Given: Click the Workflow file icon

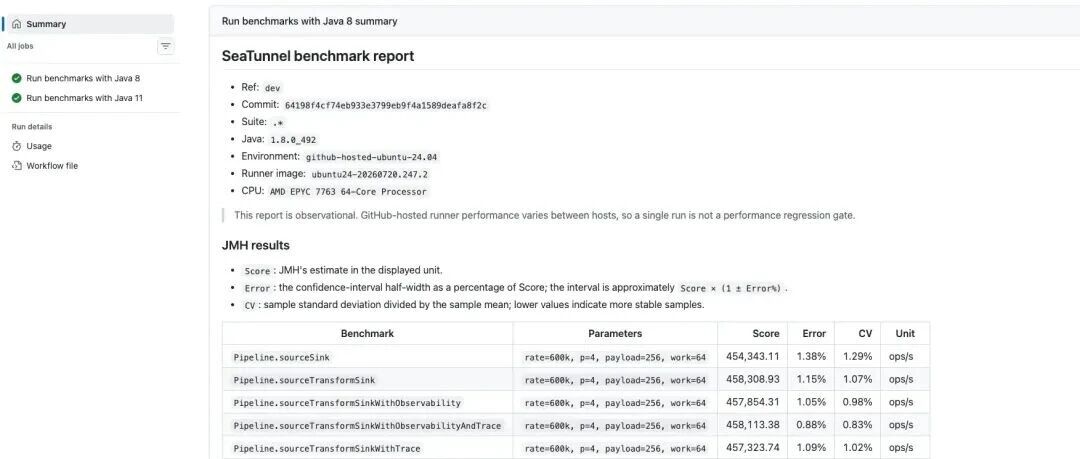Looking at the screenshot, I should [x=17, y=165].
